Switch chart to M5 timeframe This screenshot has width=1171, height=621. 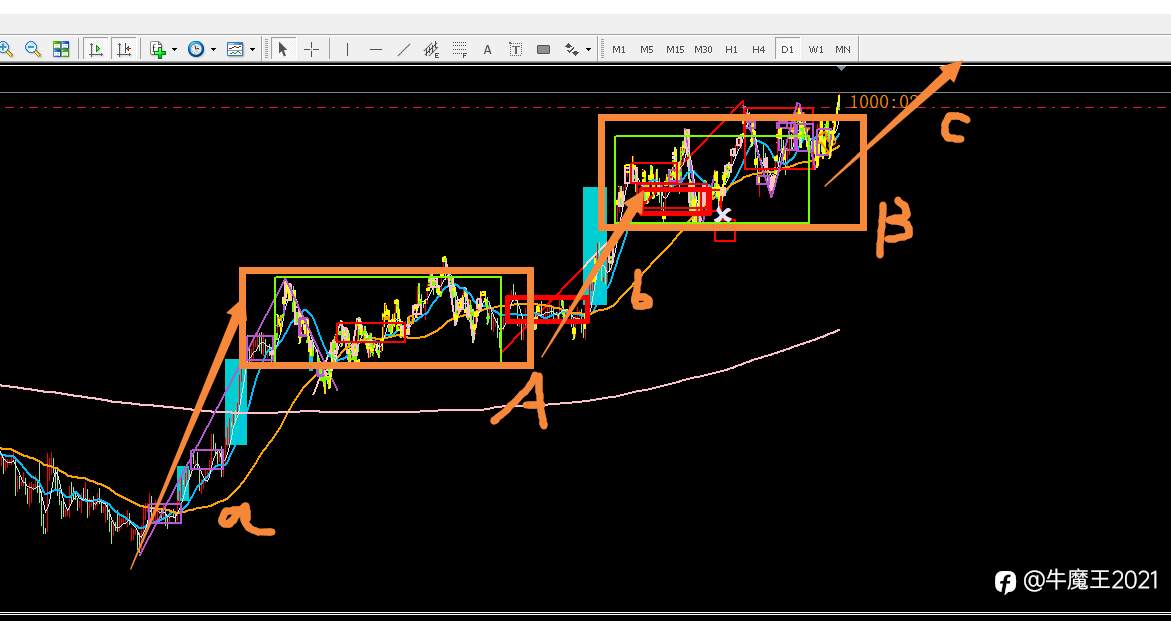pyautogui.click(x=647, y=49)
